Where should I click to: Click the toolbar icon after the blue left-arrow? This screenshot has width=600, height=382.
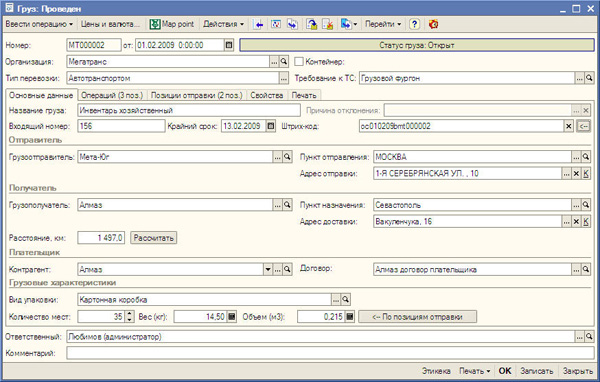point(276,24)
